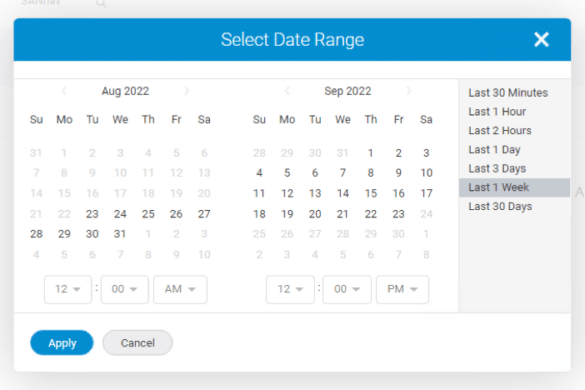Select September 3 in the calendar

click(426, 153)
